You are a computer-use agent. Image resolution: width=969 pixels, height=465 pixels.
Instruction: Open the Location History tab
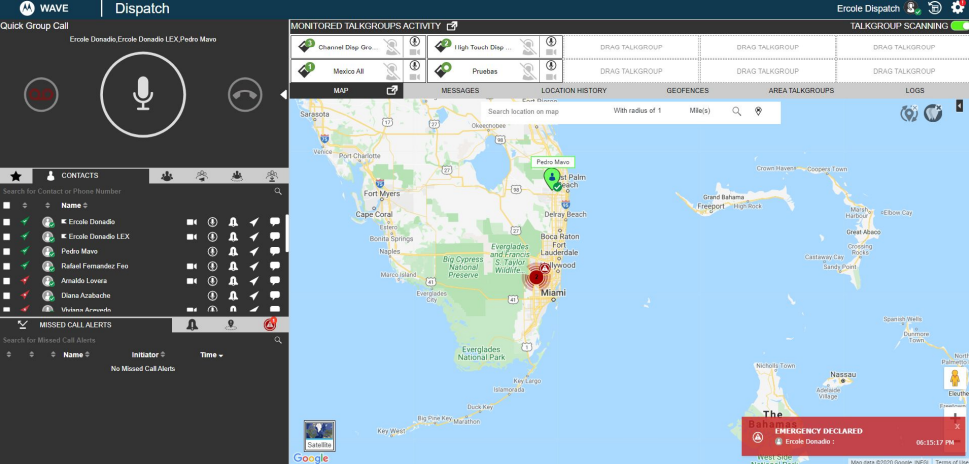point(574,90)
